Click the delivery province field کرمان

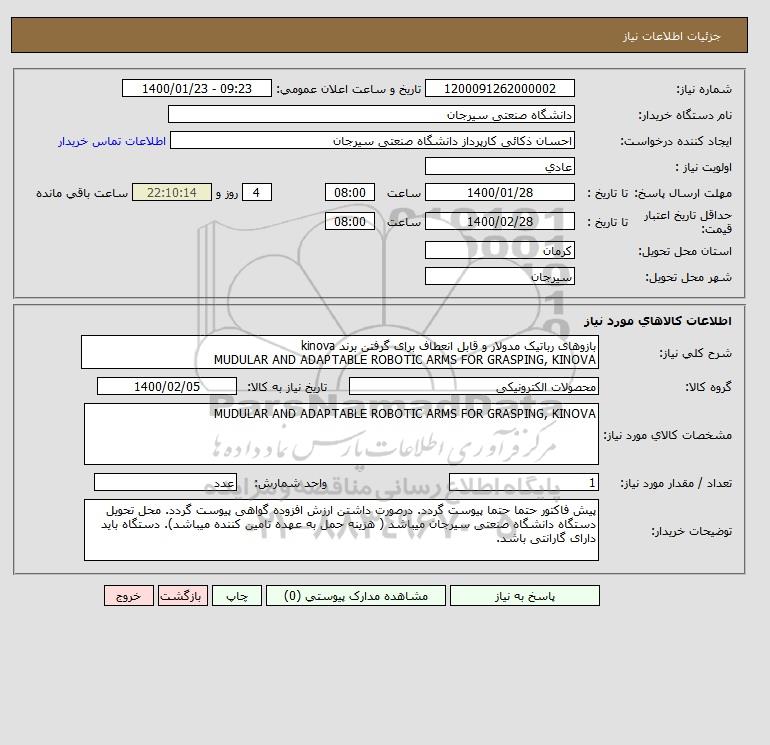point(499,250)
